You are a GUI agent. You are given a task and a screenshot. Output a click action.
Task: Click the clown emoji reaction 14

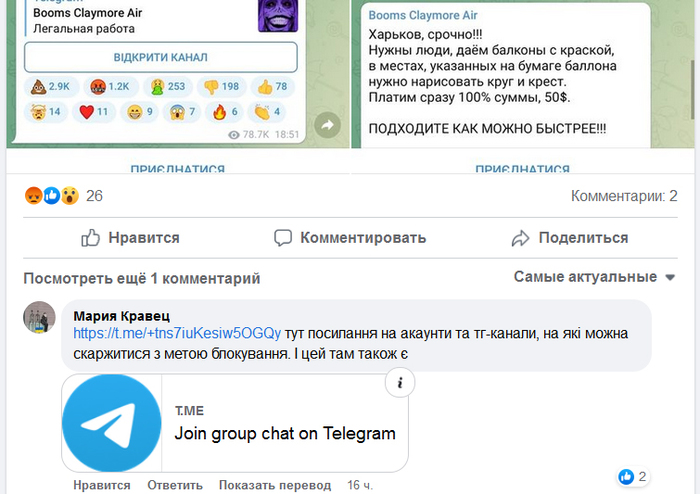46,112
